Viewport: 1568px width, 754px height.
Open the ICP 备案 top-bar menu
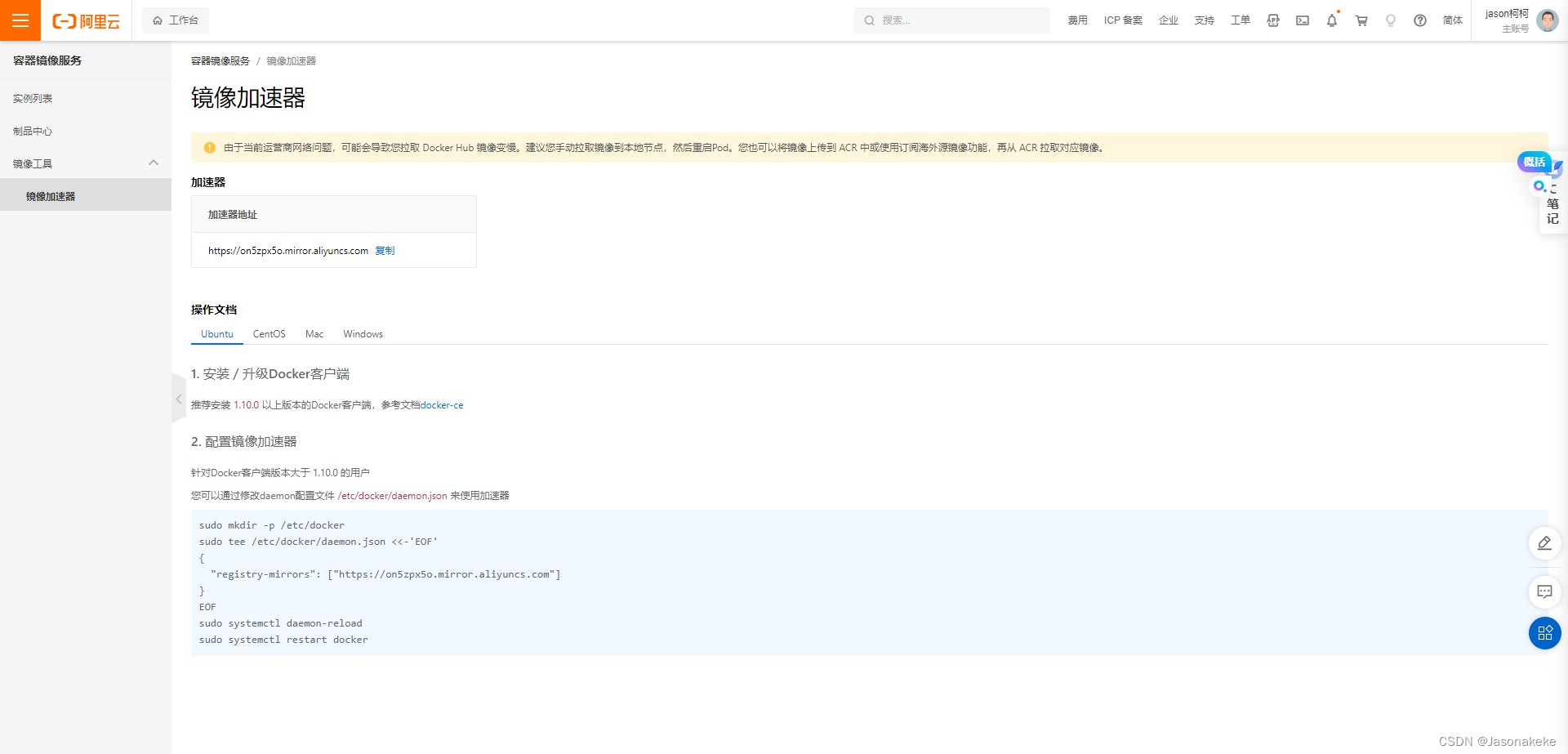point(1123,20)
